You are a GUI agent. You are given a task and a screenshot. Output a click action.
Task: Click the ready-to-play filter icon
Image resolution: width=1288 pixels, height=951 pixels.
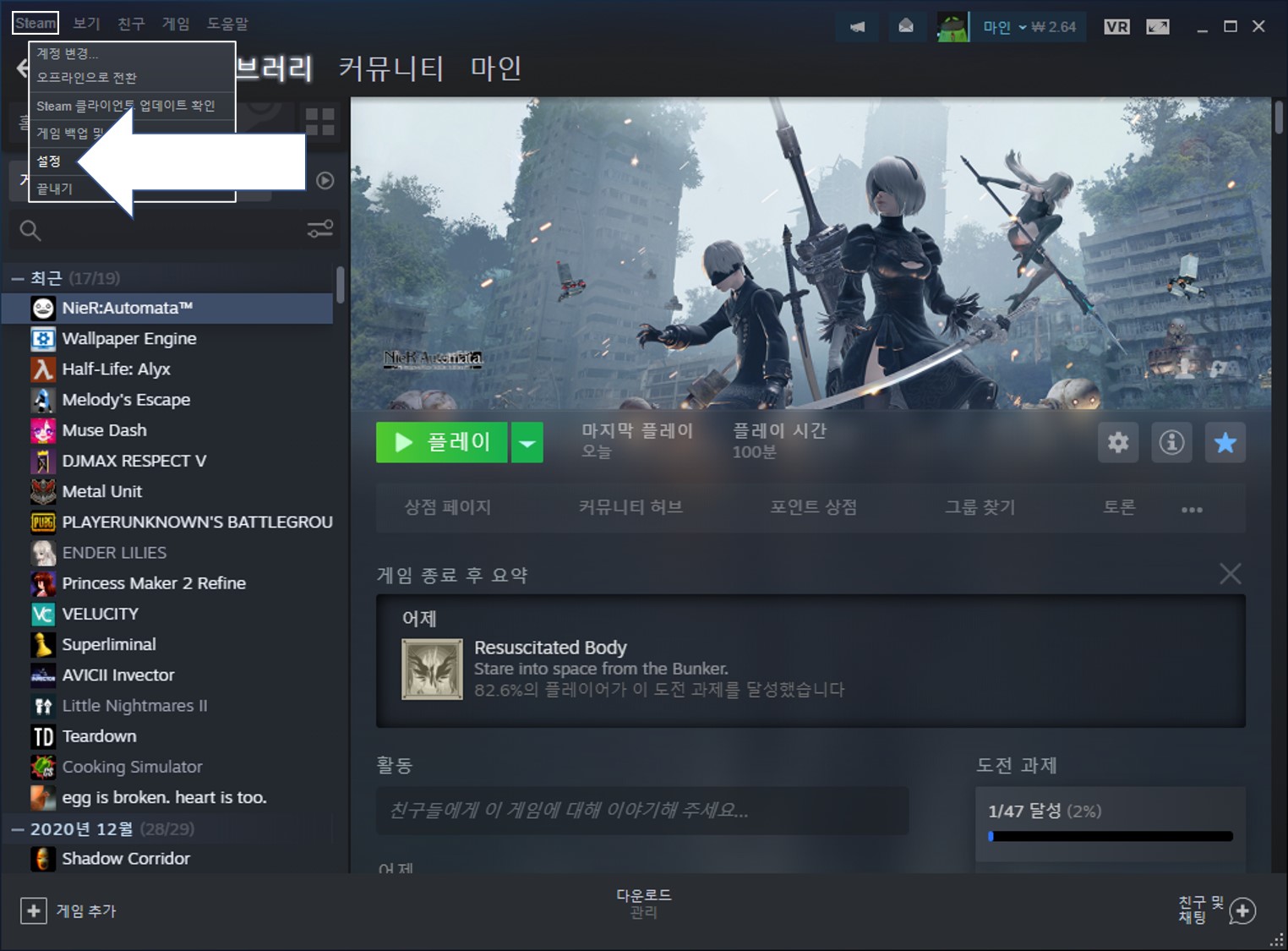(x=325, y=180)
